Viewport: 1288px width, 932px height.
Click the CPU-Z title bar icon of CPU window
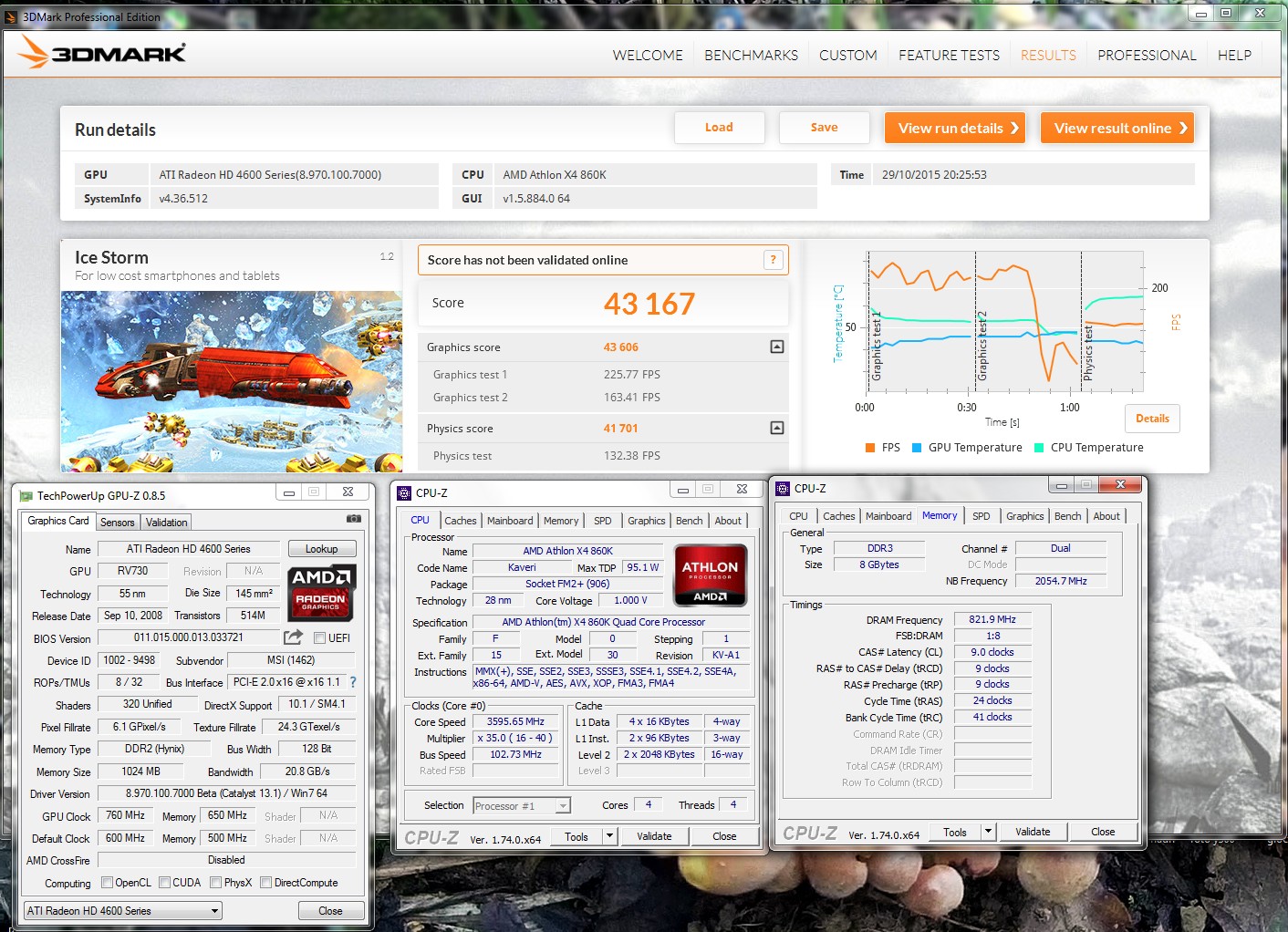[x=404, y=493]
